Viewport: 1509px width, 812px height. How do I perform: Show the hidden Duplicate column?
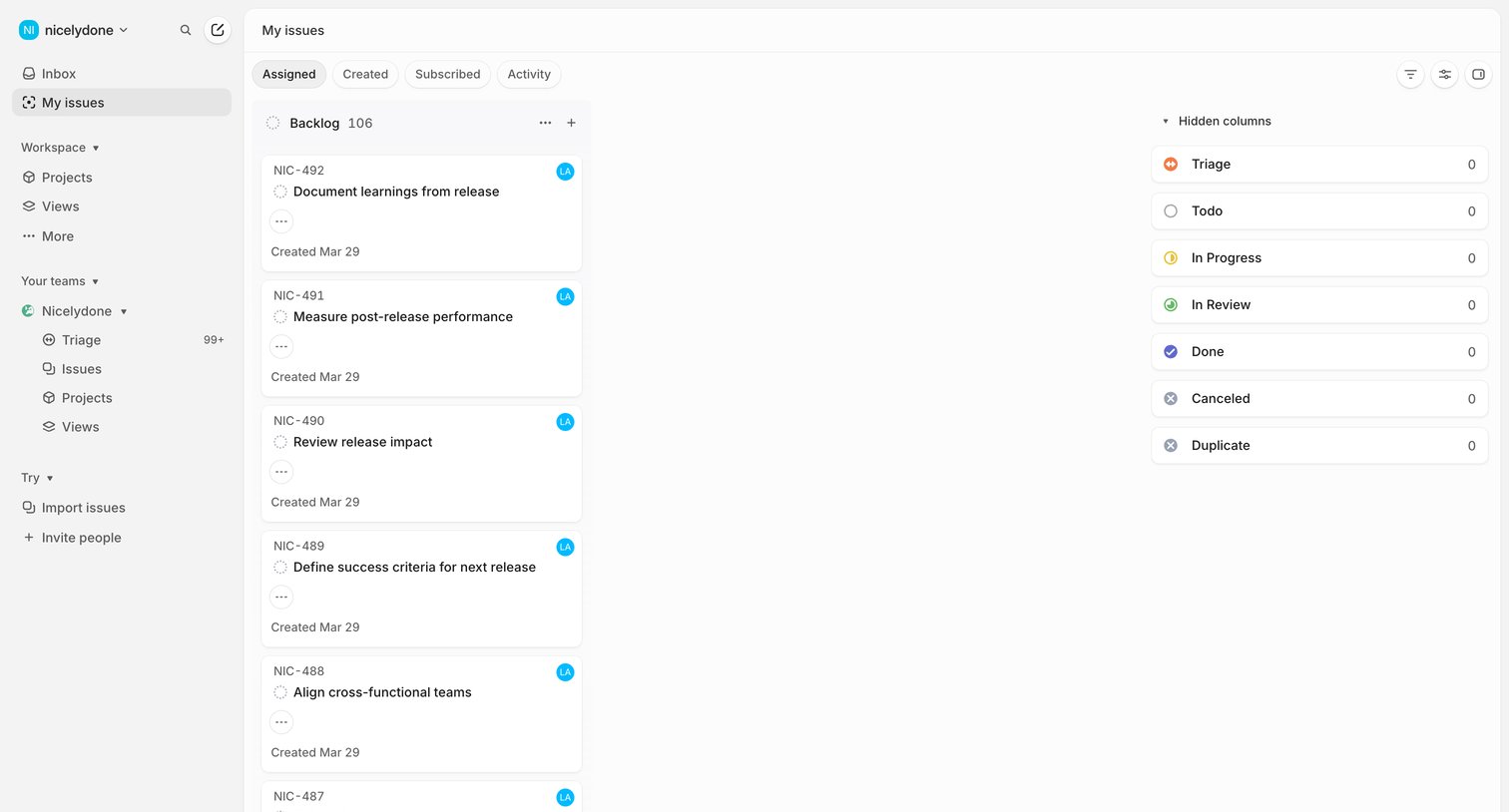[x=1319, y=446]
